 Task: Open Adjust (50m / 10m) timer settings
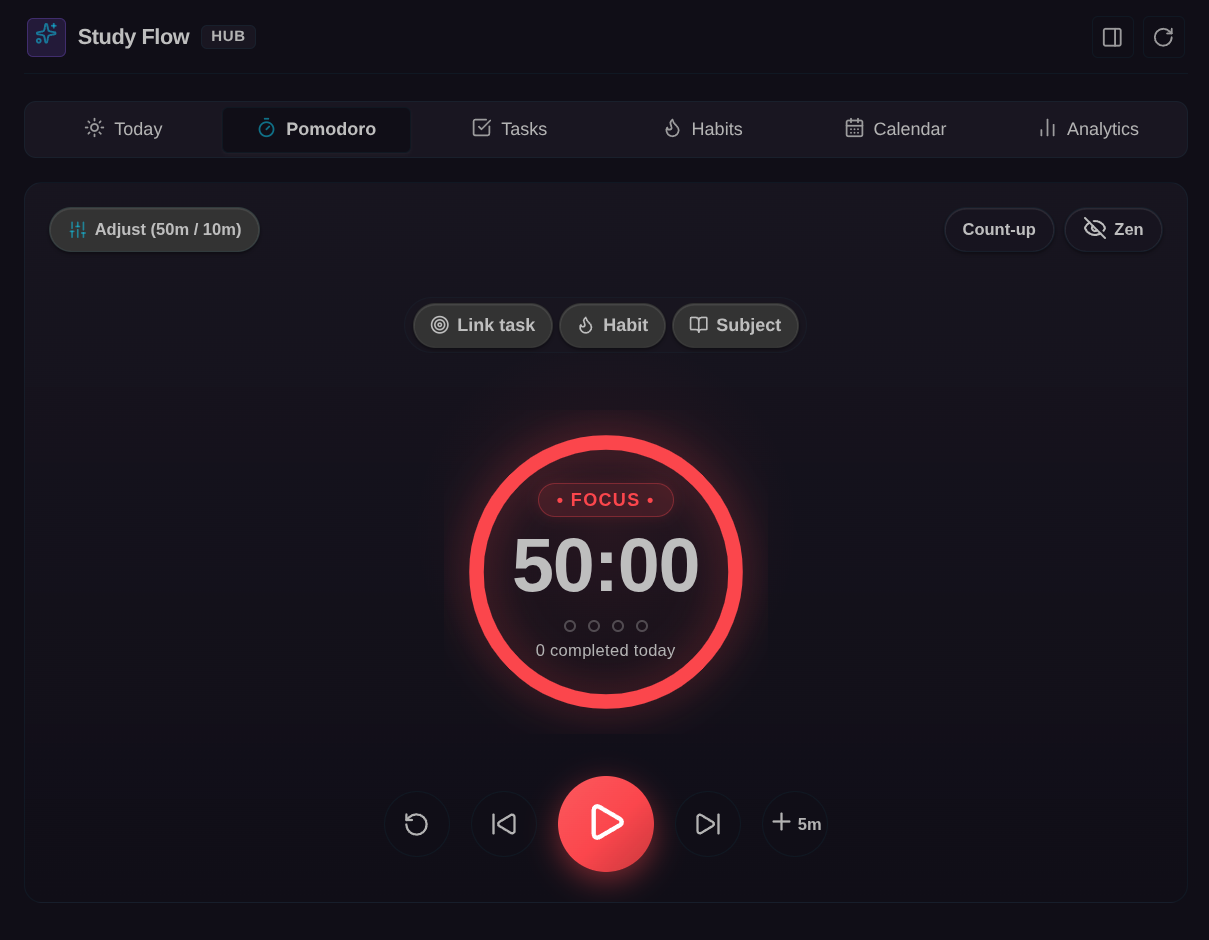154,229
